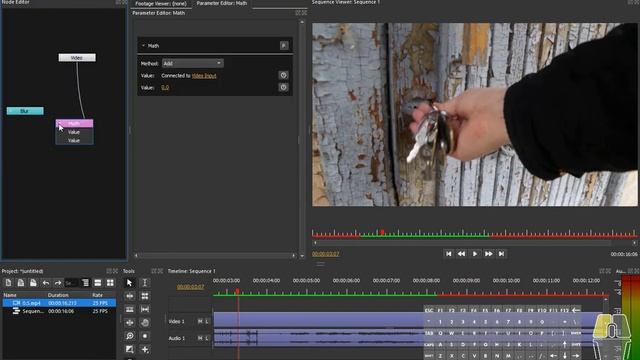Click the Parameter Editor horizontal scrollbar
640x360 pixels.
click(x=215, y=256)
